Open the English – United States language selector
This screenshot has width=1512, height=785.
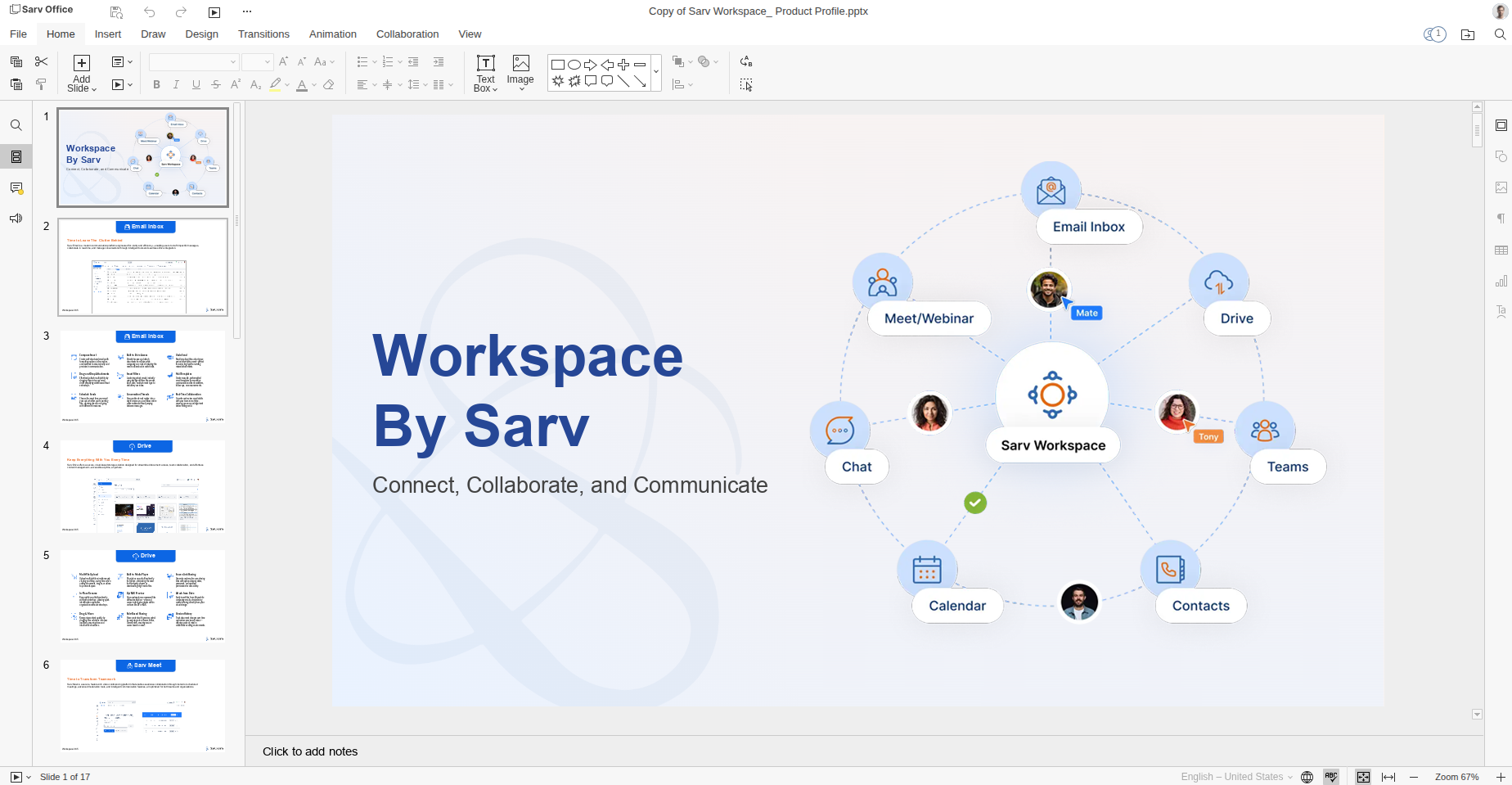pyautogui.click(x=1233, y=777)
